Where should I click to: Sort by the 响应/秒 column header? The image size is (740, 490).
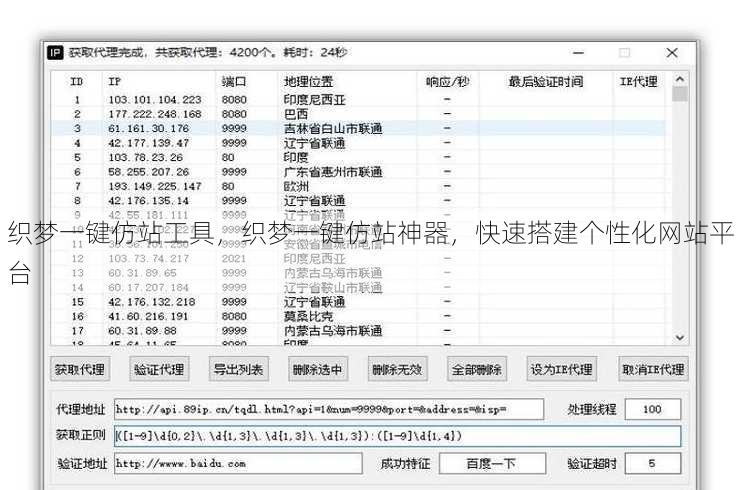(x=447, y=82)
